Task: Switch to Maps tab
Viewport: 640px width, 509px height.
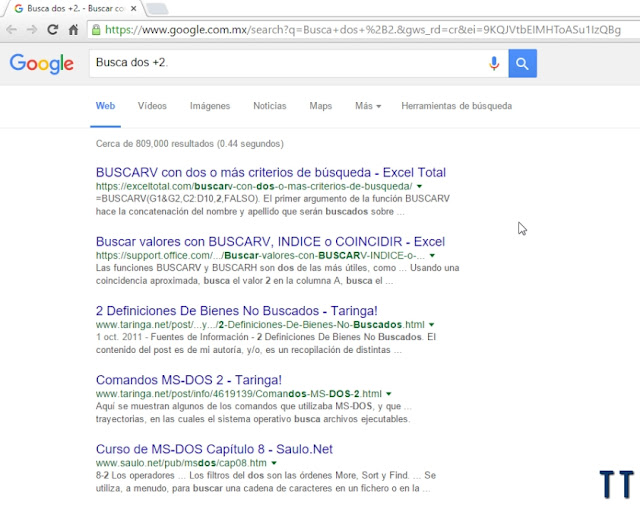Action: pos(320,106)
